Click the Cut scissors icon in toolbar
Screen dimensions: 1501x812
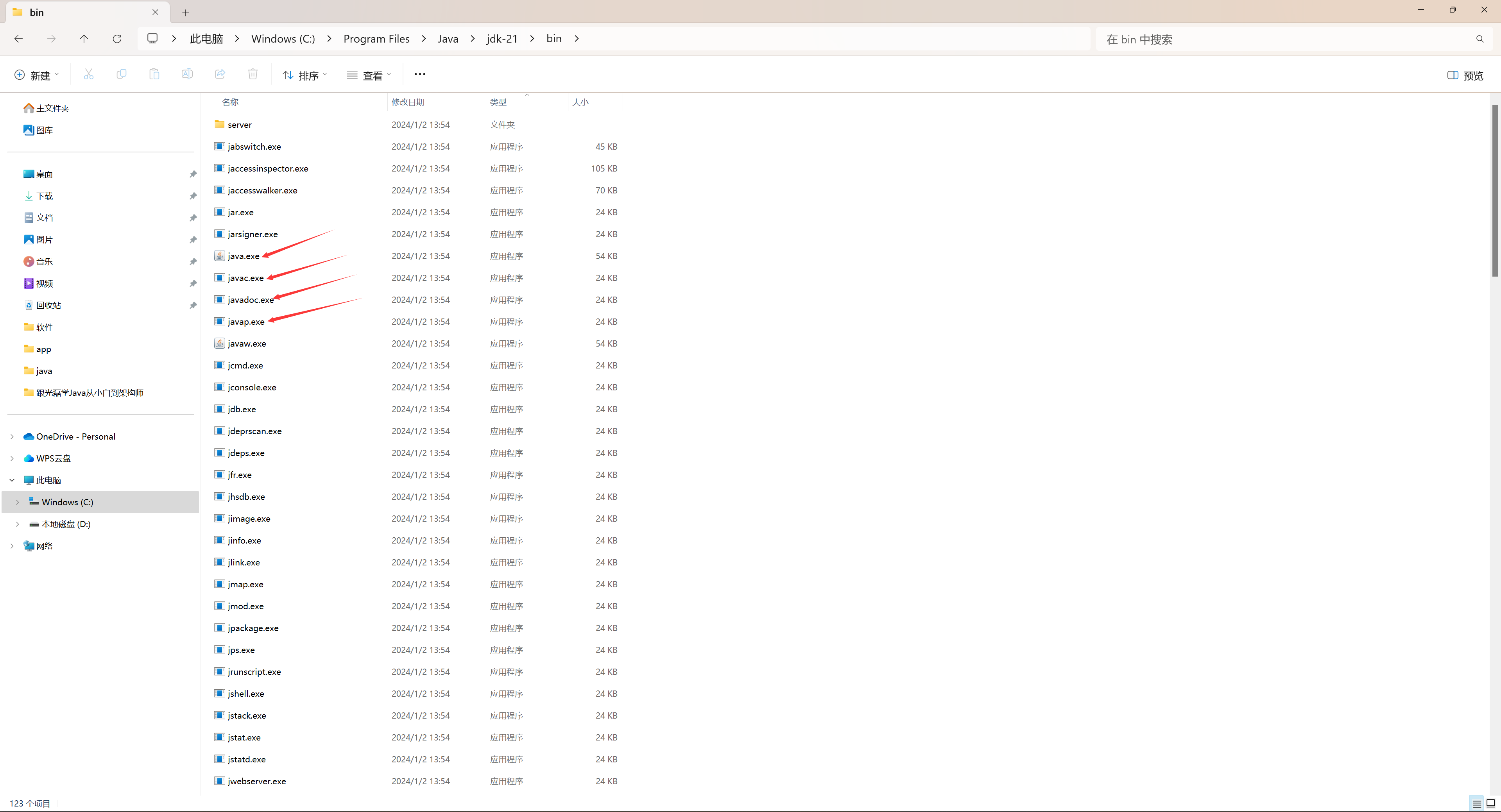click(89, 75)
